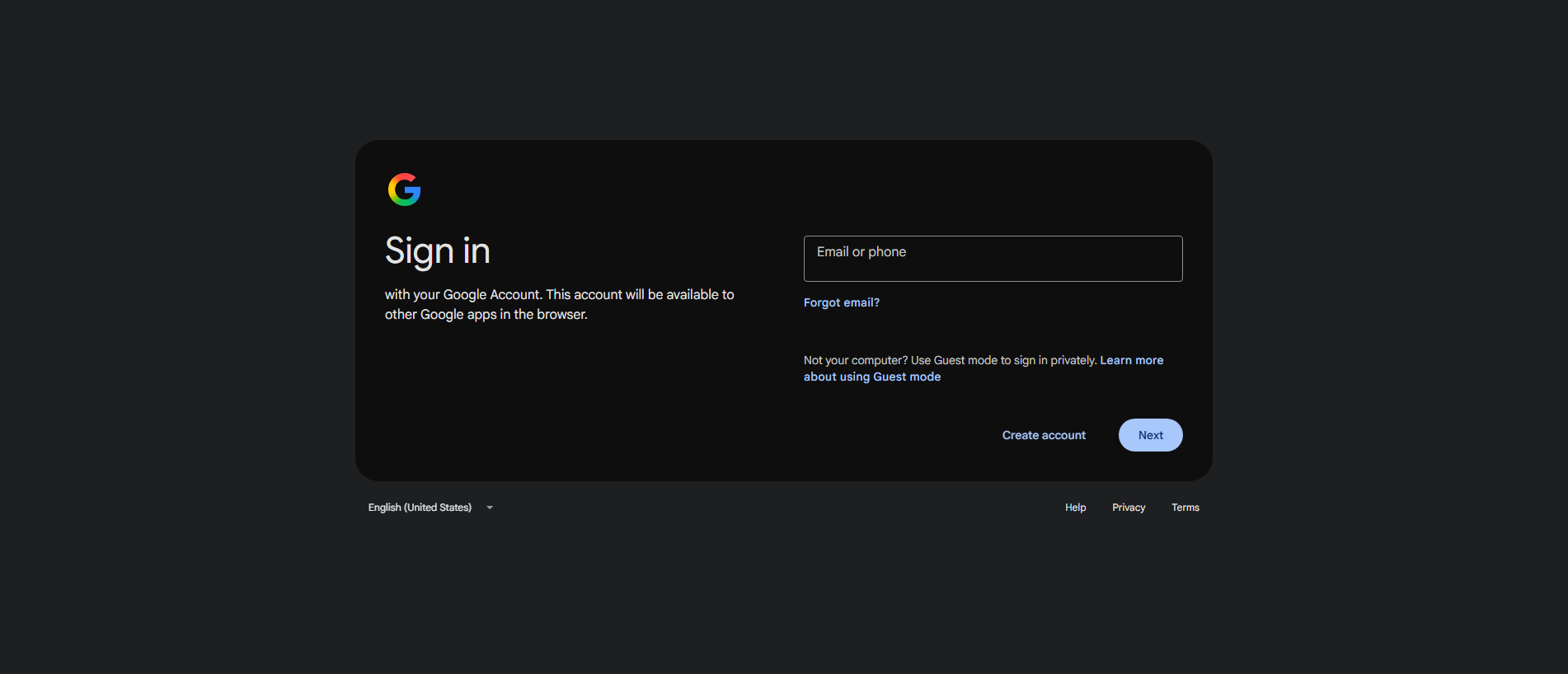Focus the Email or phone field
Image resolution: width=1568 pixels, height=674 pixels.
(x=993, y=259)
